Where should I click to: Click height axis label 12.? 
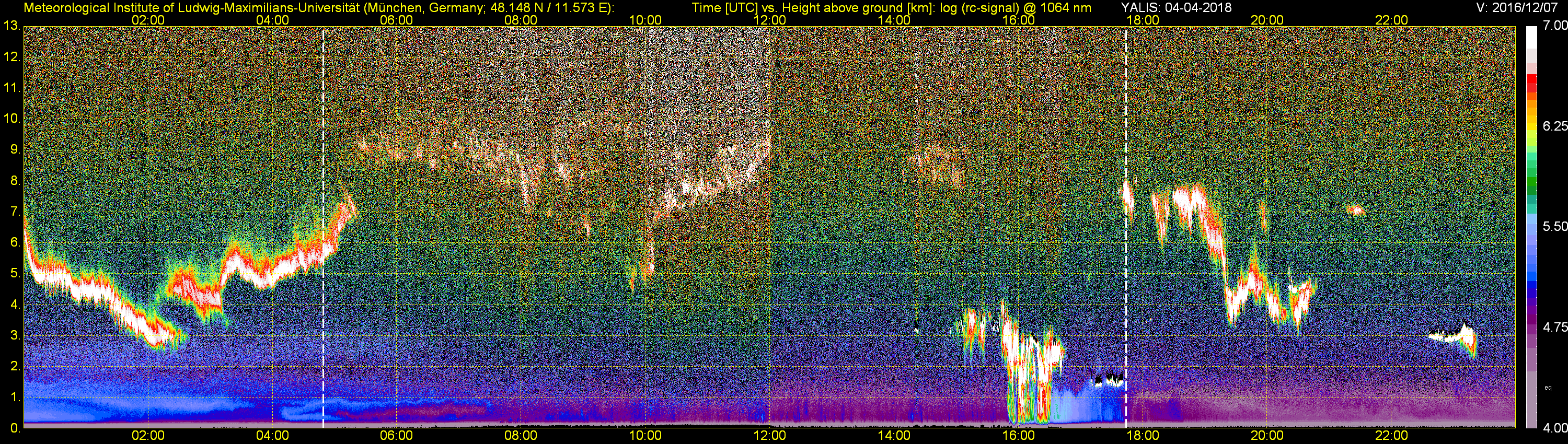pyautogui.click(x=11, y=56)
